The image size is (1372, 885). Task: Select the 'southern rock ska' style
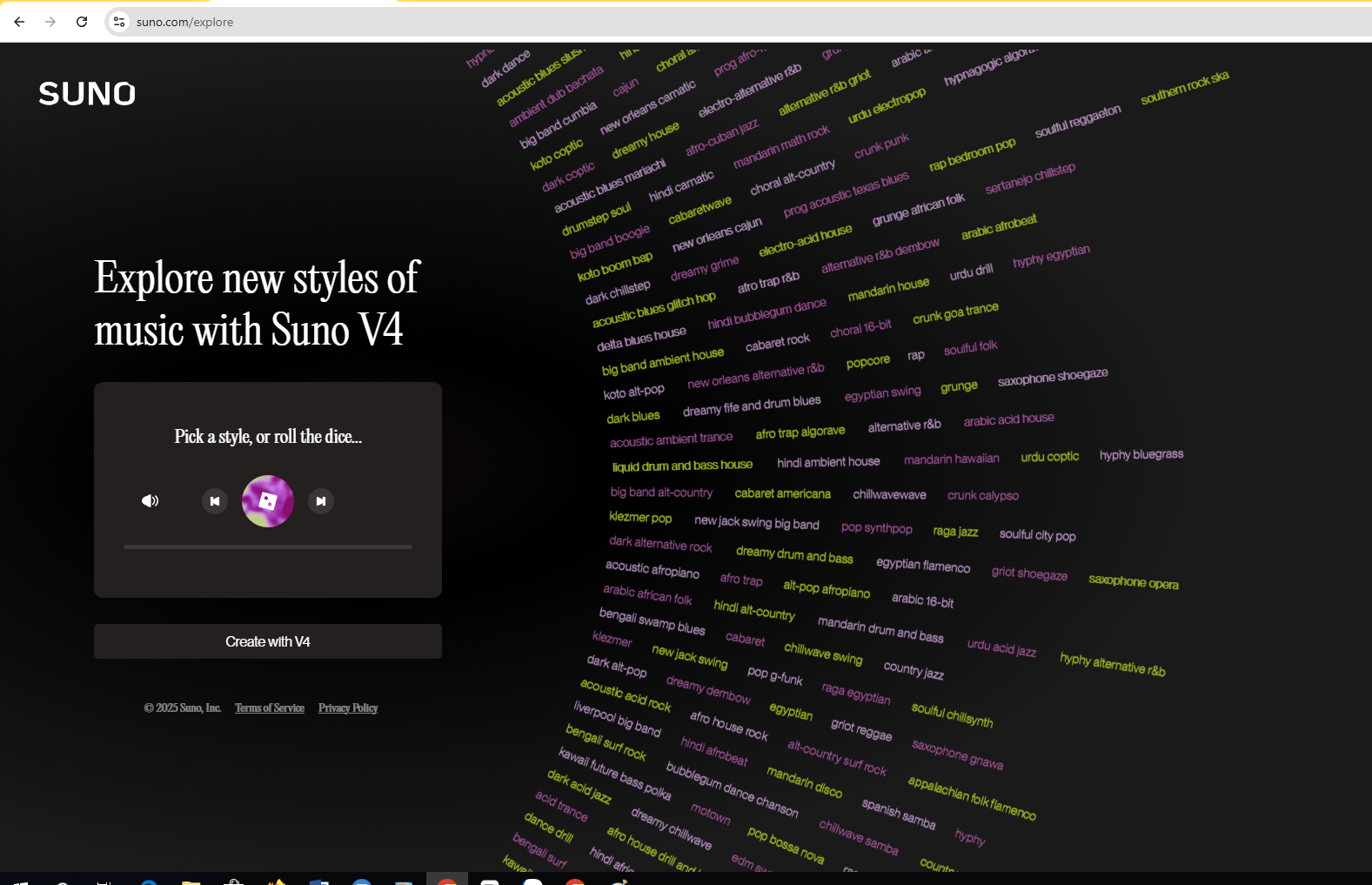tap(1184, 87)
